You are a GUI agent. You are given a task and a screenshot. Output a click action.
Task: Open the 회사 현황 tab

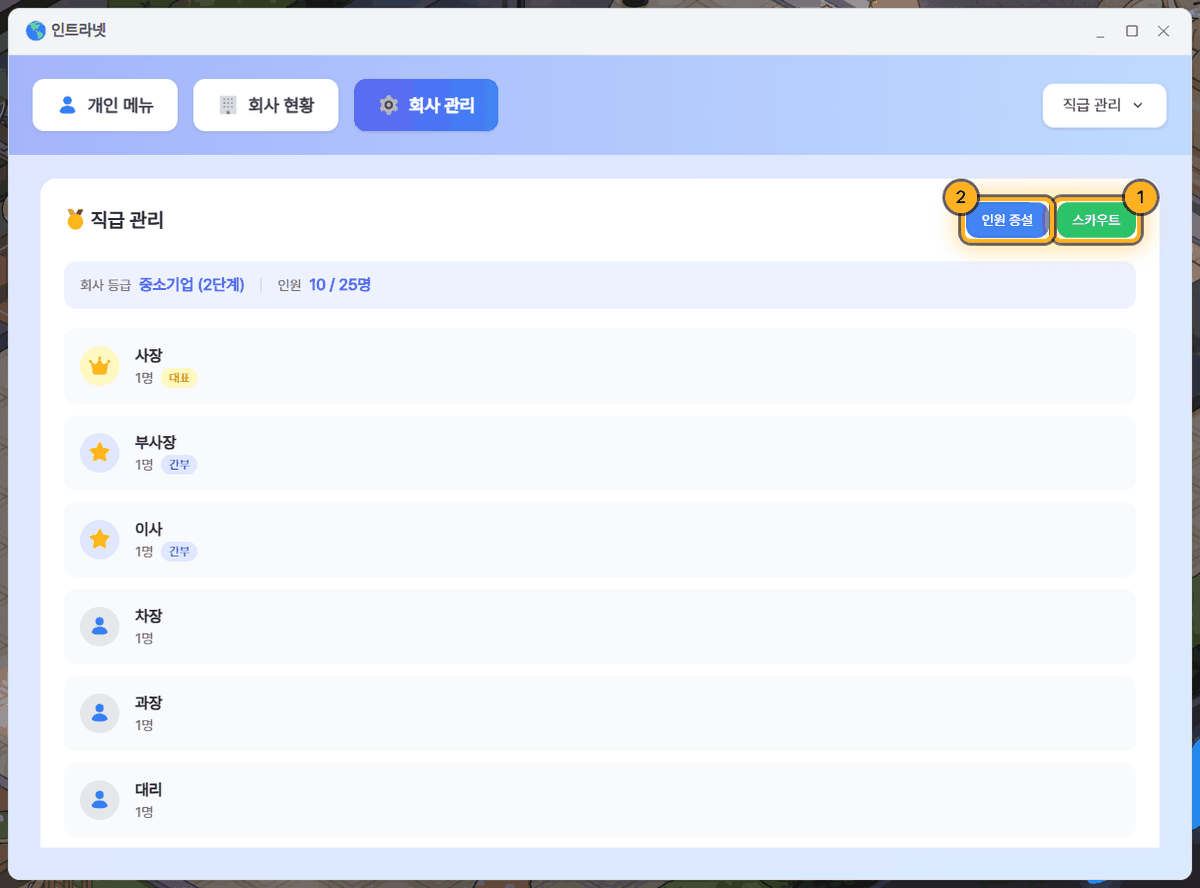(x=266, y=105)
